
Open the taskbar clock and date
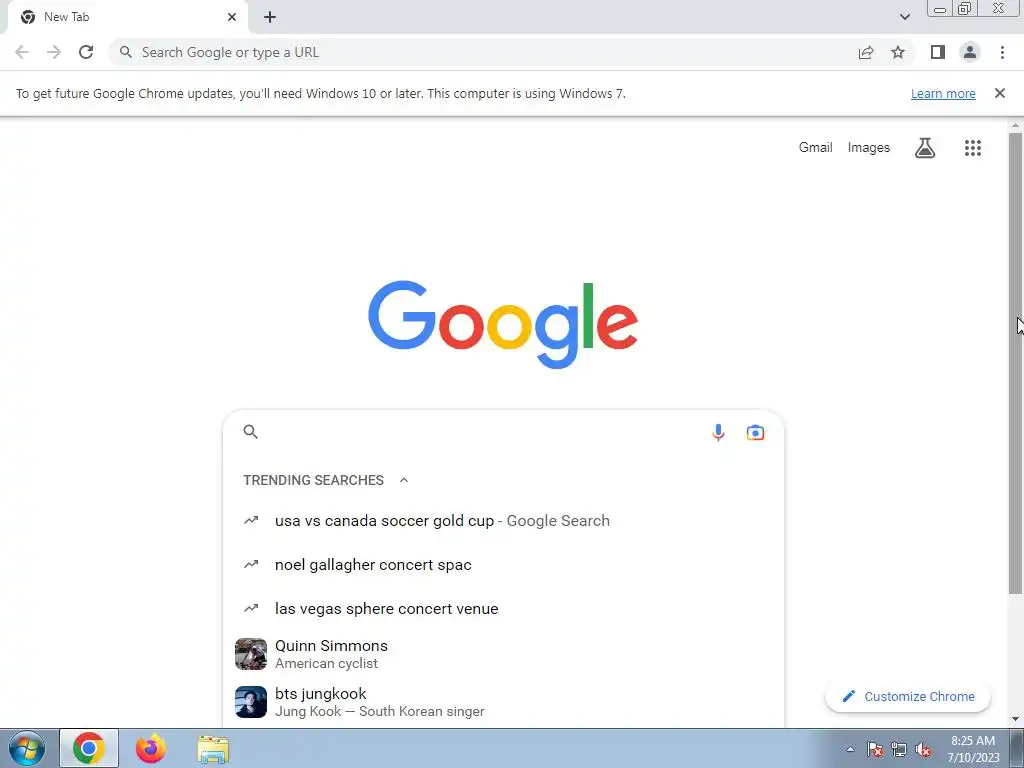point(973,749)
